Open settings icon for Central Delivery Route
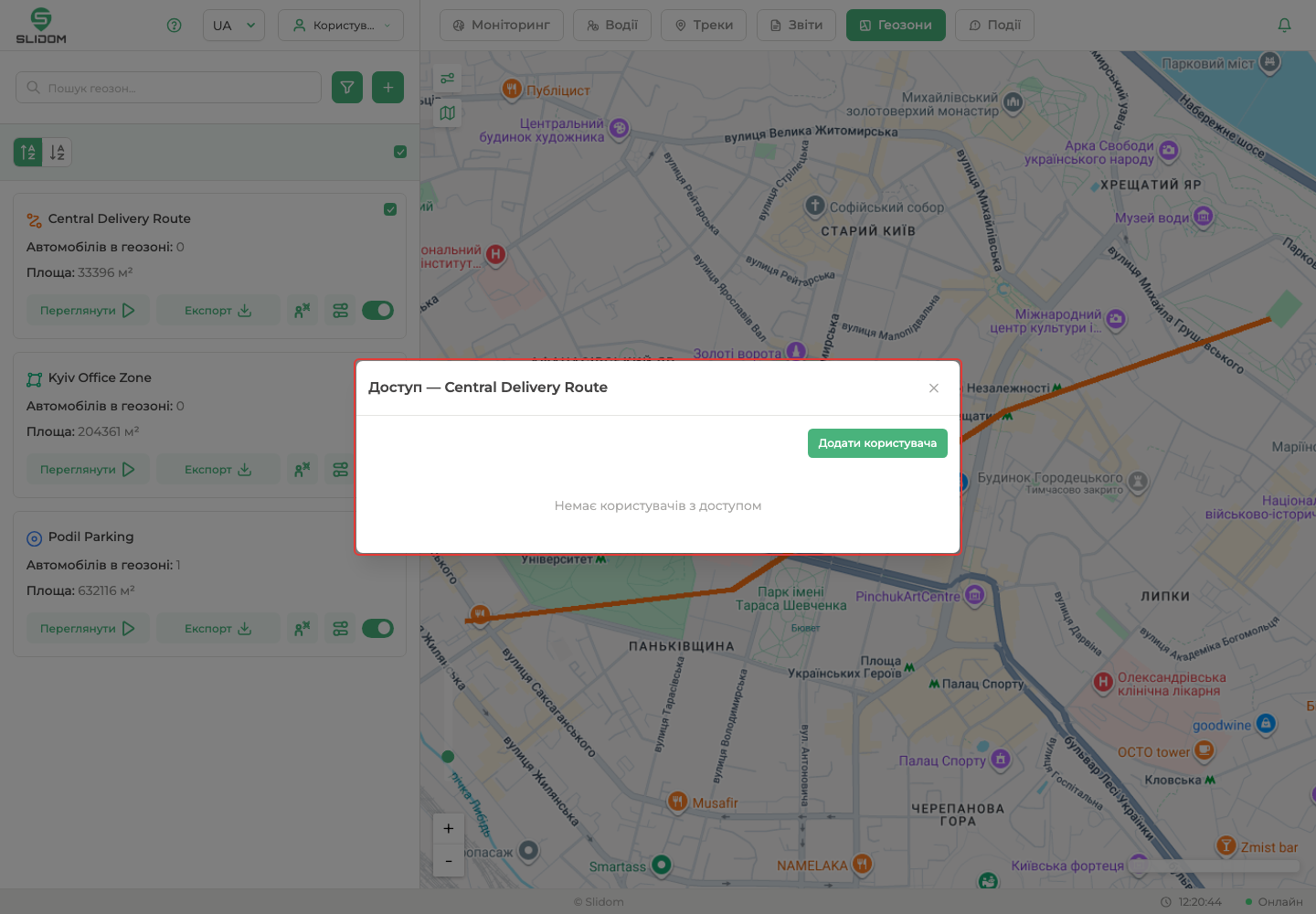The width and height of the screenshot is (1316, 914). click(341, 311)
